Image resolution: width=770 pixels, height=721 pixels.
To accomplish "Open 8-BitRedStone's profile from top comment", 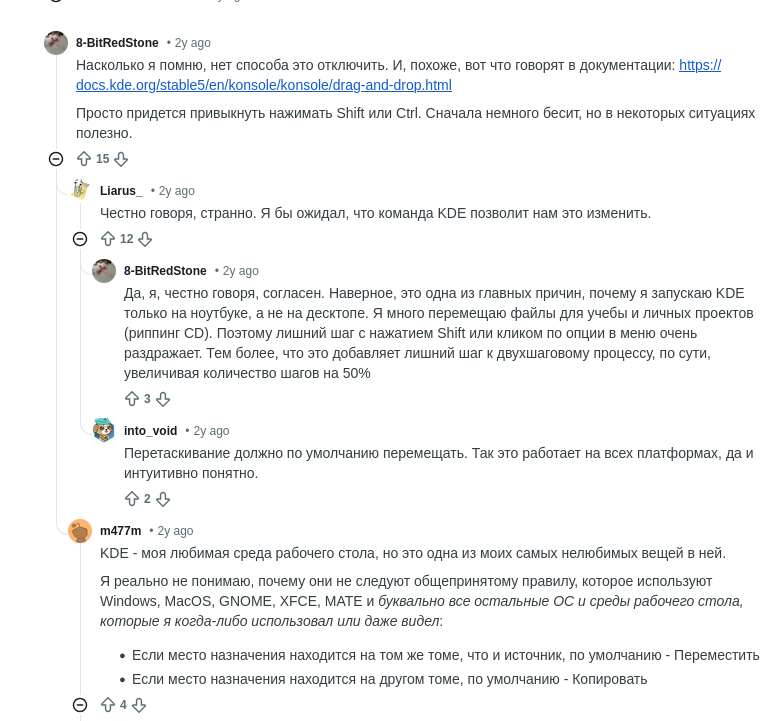I will click(117, 43).
